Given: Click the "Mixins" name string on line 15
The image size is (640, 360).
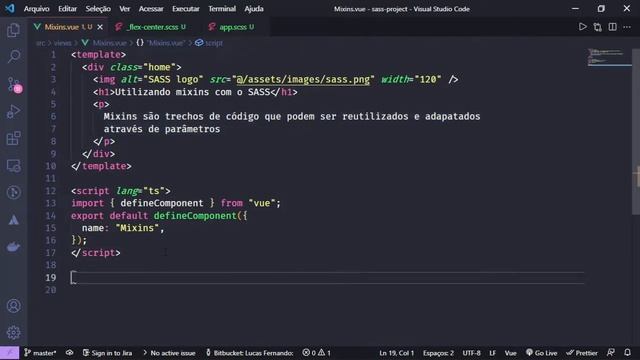Looking at the screenshot, I should coord(137,228).
